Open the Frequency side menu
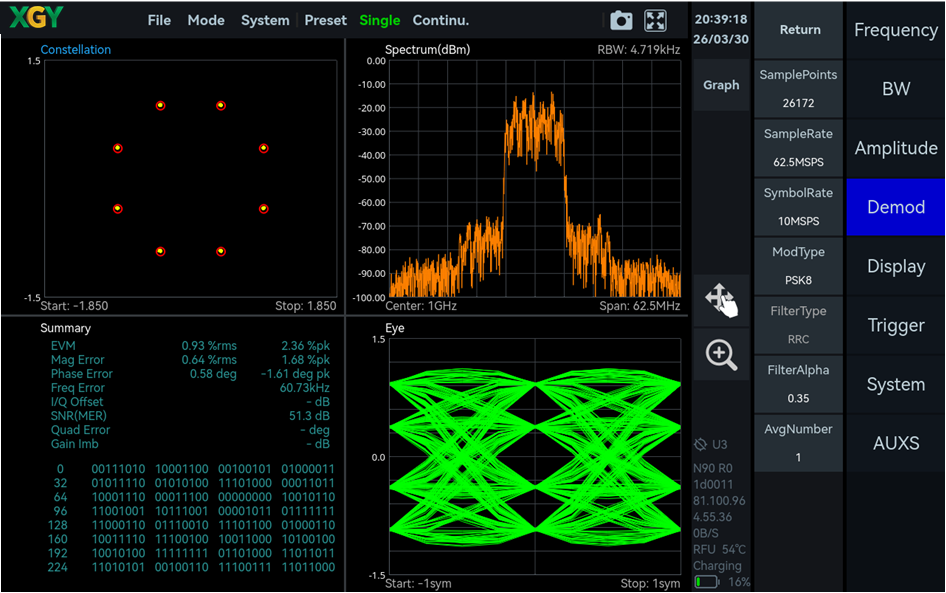This screenshot has width=946, height=593. pos(896,30)
